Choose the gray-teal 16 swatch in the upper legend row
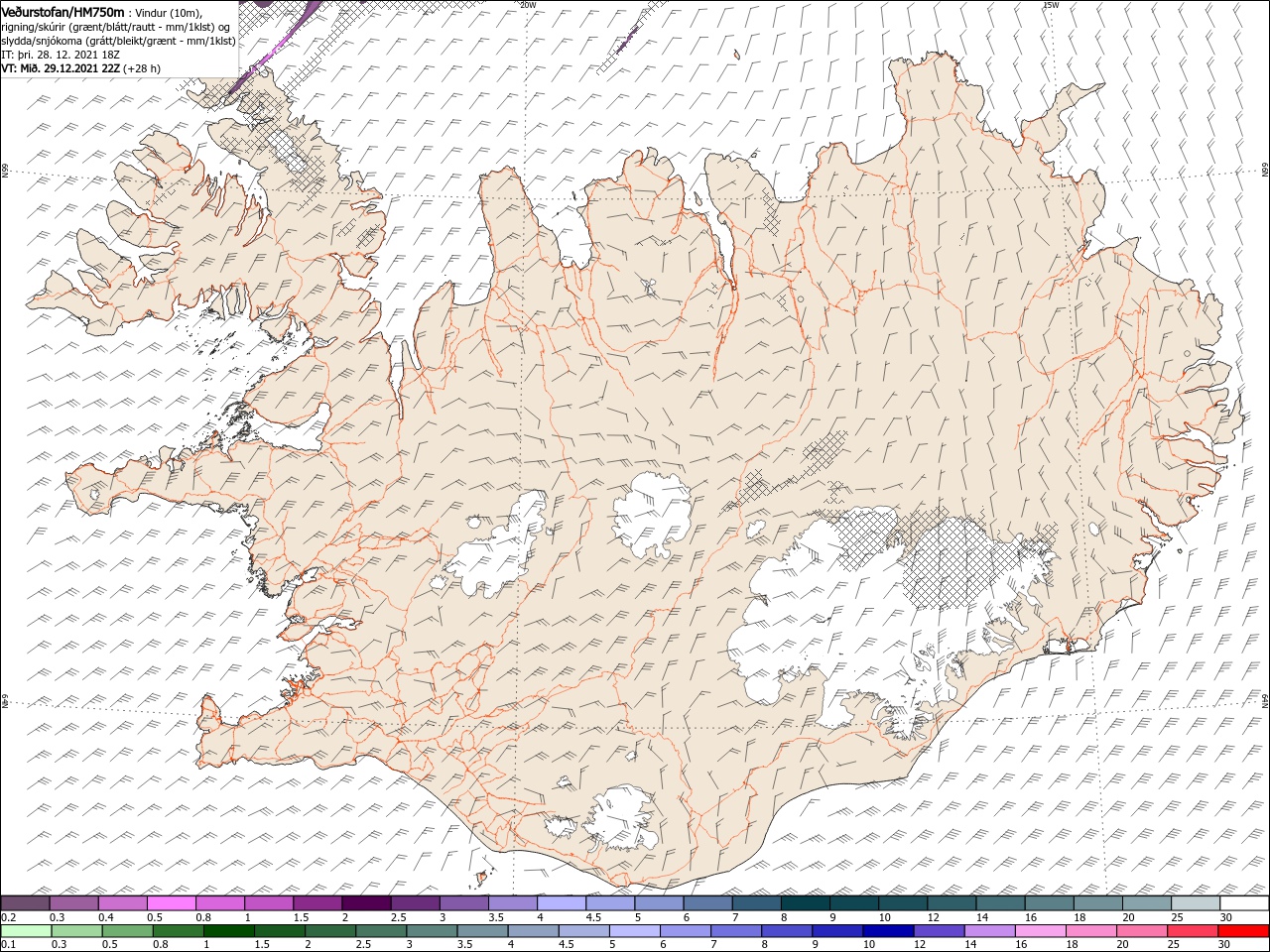 (x=1049, y=903)
